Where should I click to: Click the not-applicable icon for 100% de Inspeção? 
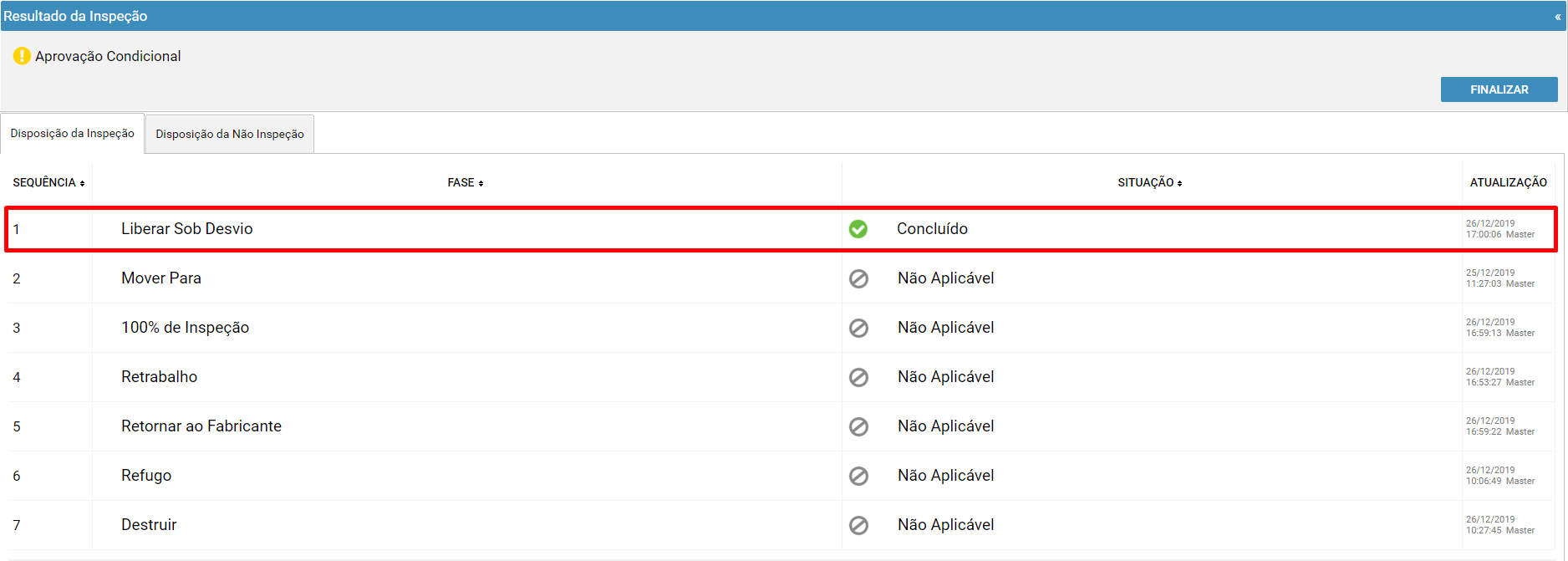[858, 328]
